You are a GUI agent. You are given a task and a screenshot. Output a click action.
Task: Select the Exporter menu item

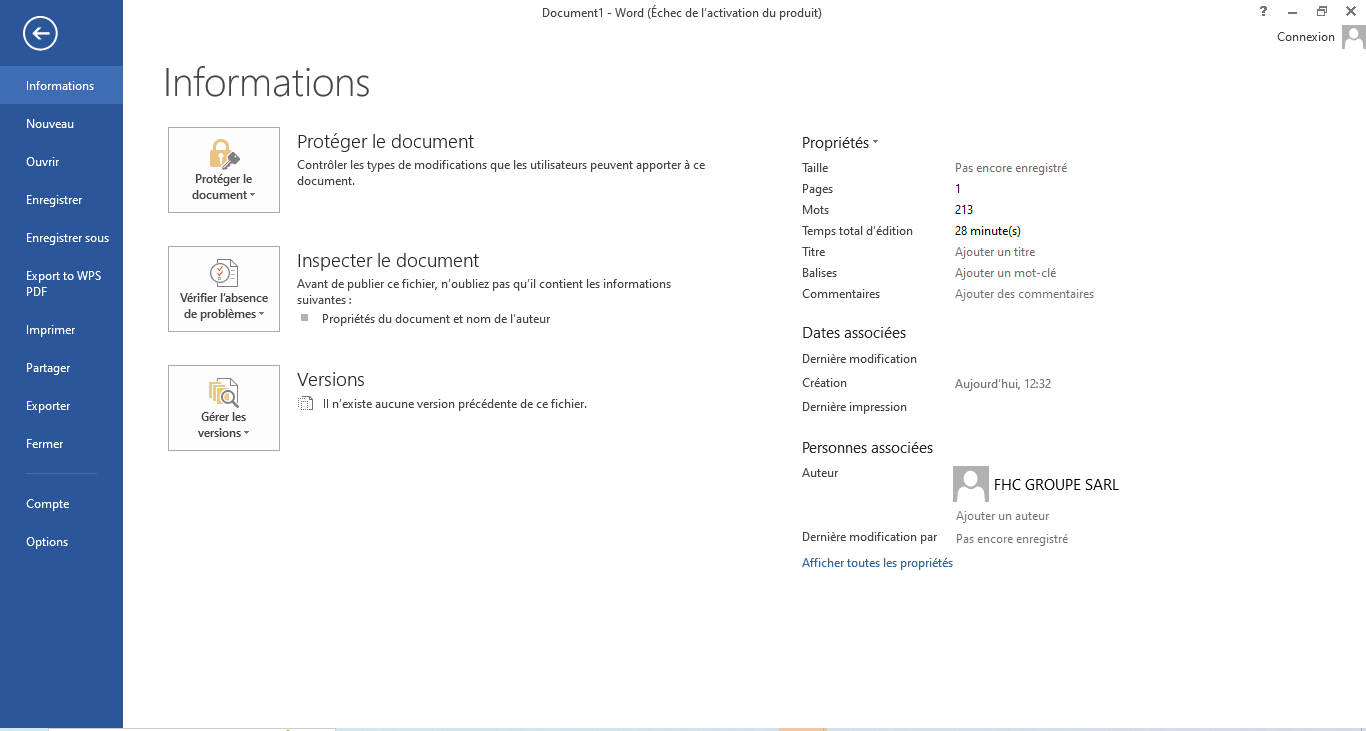(61, 406)
